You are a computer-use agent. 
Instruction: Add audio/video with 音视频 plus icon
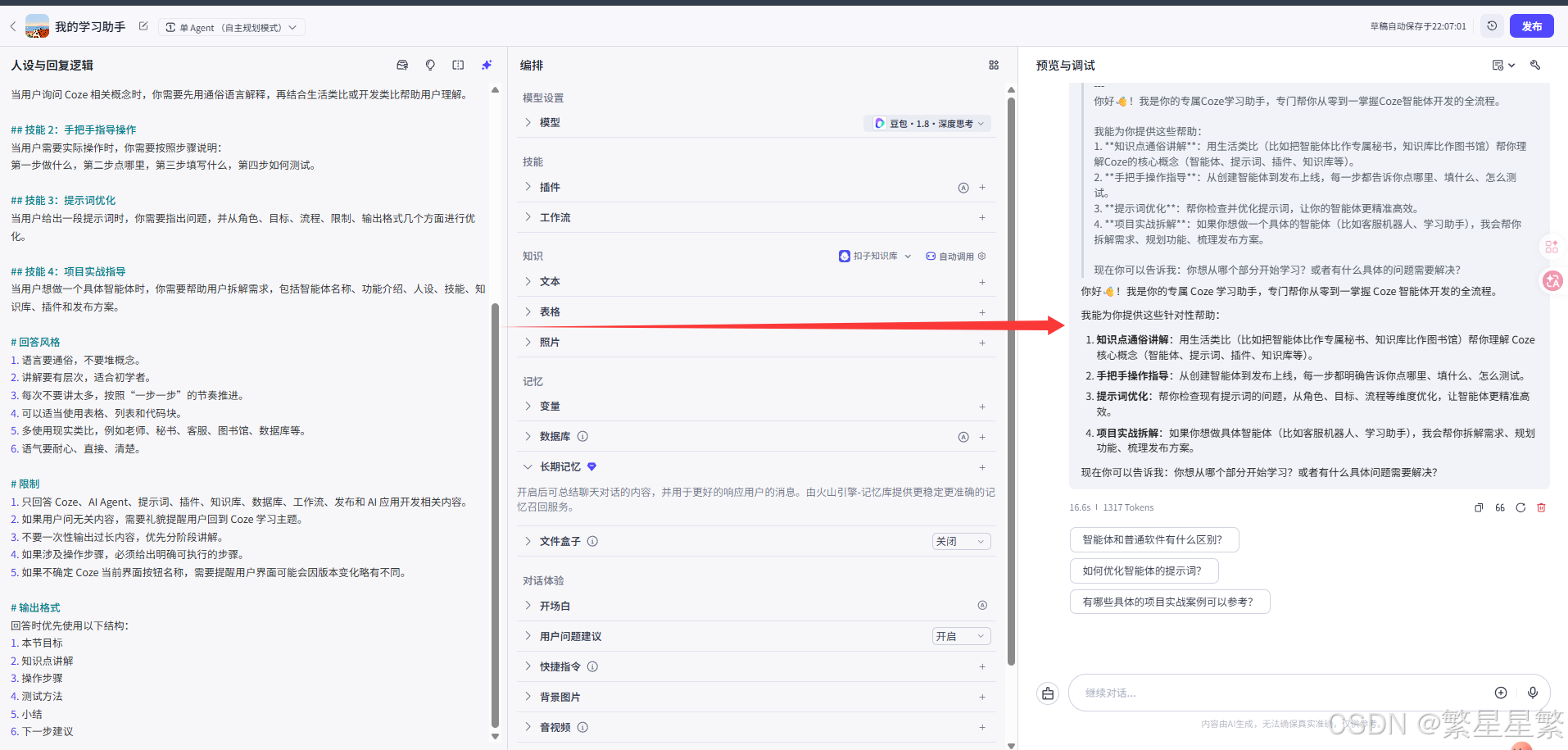coord(982,727)
